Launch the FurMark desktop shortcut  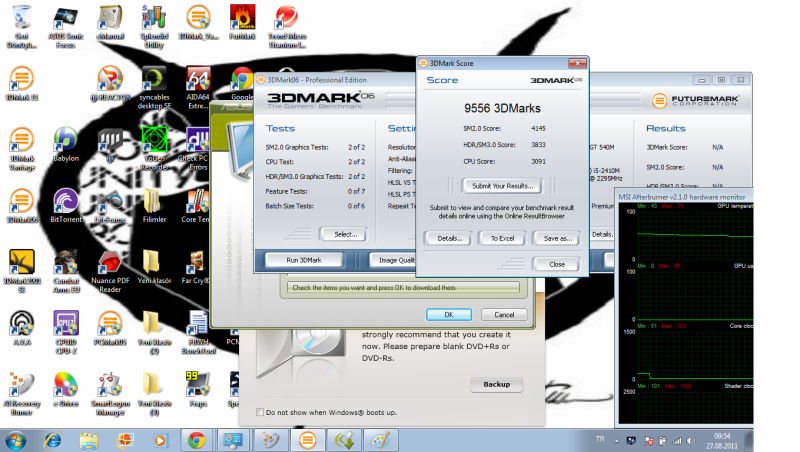(242, 23)
